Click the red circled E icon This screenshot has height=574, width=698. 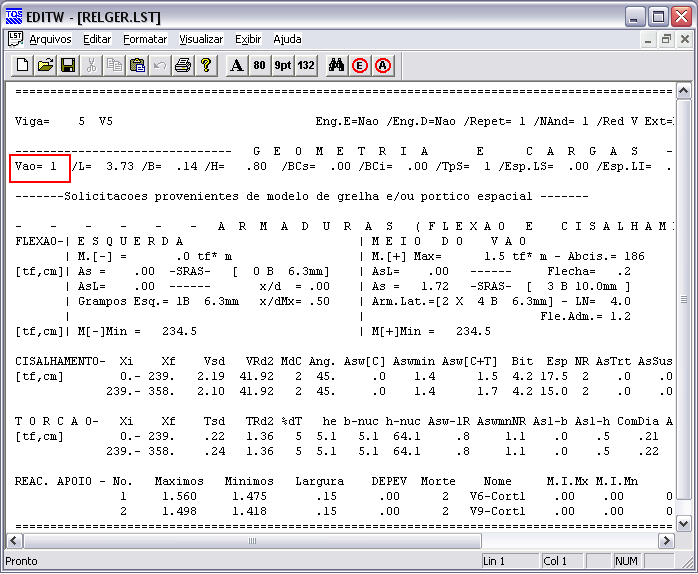359,65
